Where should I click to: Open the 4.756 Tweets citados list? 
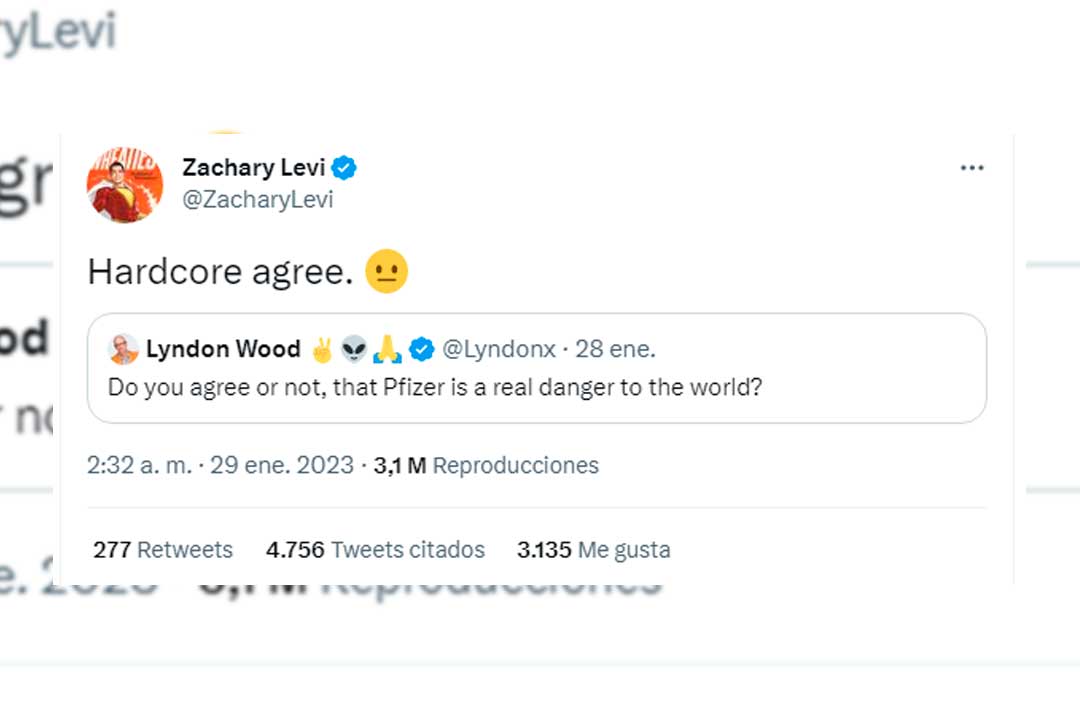375,550
